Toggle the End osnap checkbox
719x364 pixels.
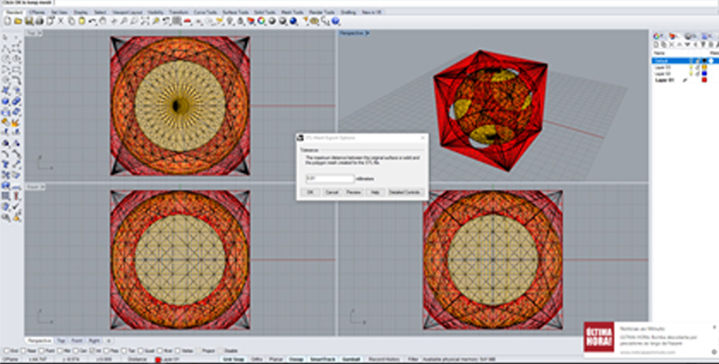coord(6,351)
